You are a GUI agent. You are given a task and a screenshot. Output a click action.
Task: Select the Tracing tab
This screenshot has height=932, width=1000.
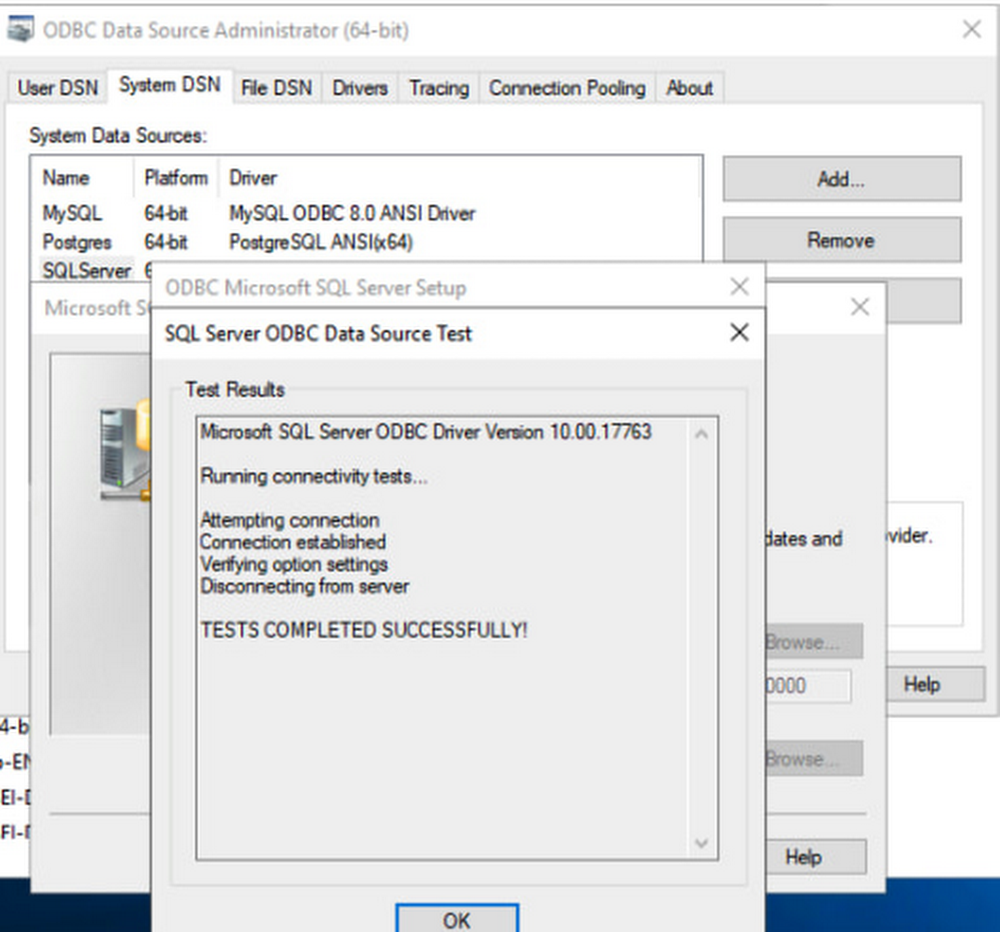pyautogui.click(x=438, y=88)
